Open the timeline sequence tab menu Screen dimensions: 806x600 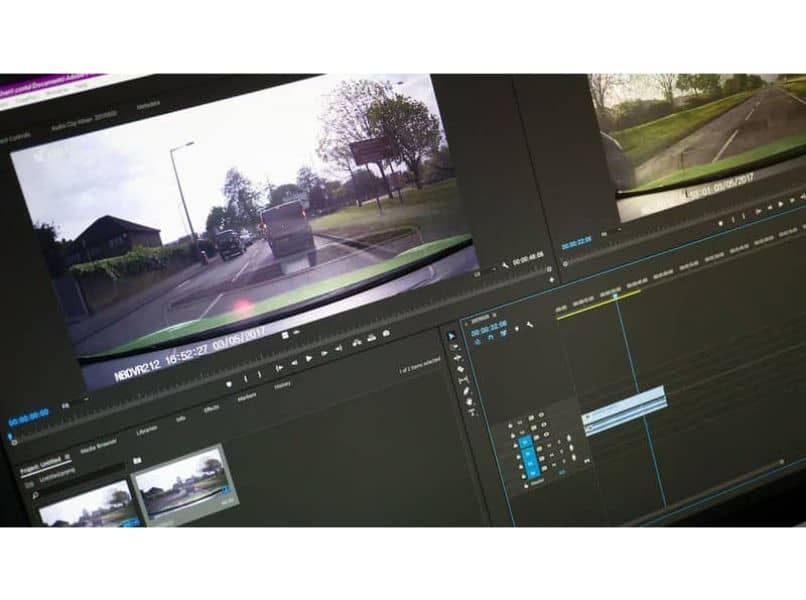coord(494,315)
